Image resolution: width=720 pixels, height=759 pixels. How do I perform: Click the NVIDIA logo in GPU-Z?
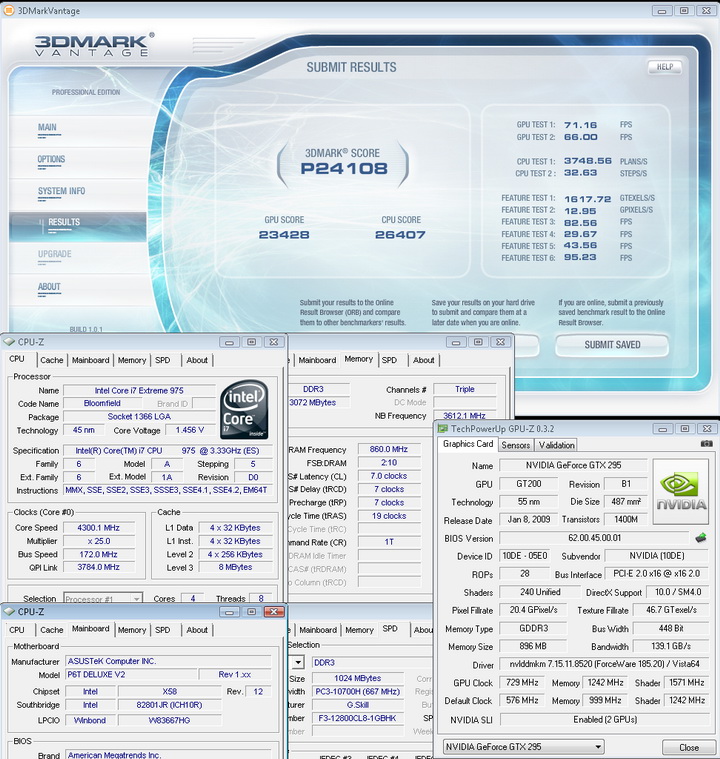[x=681, y=491]
